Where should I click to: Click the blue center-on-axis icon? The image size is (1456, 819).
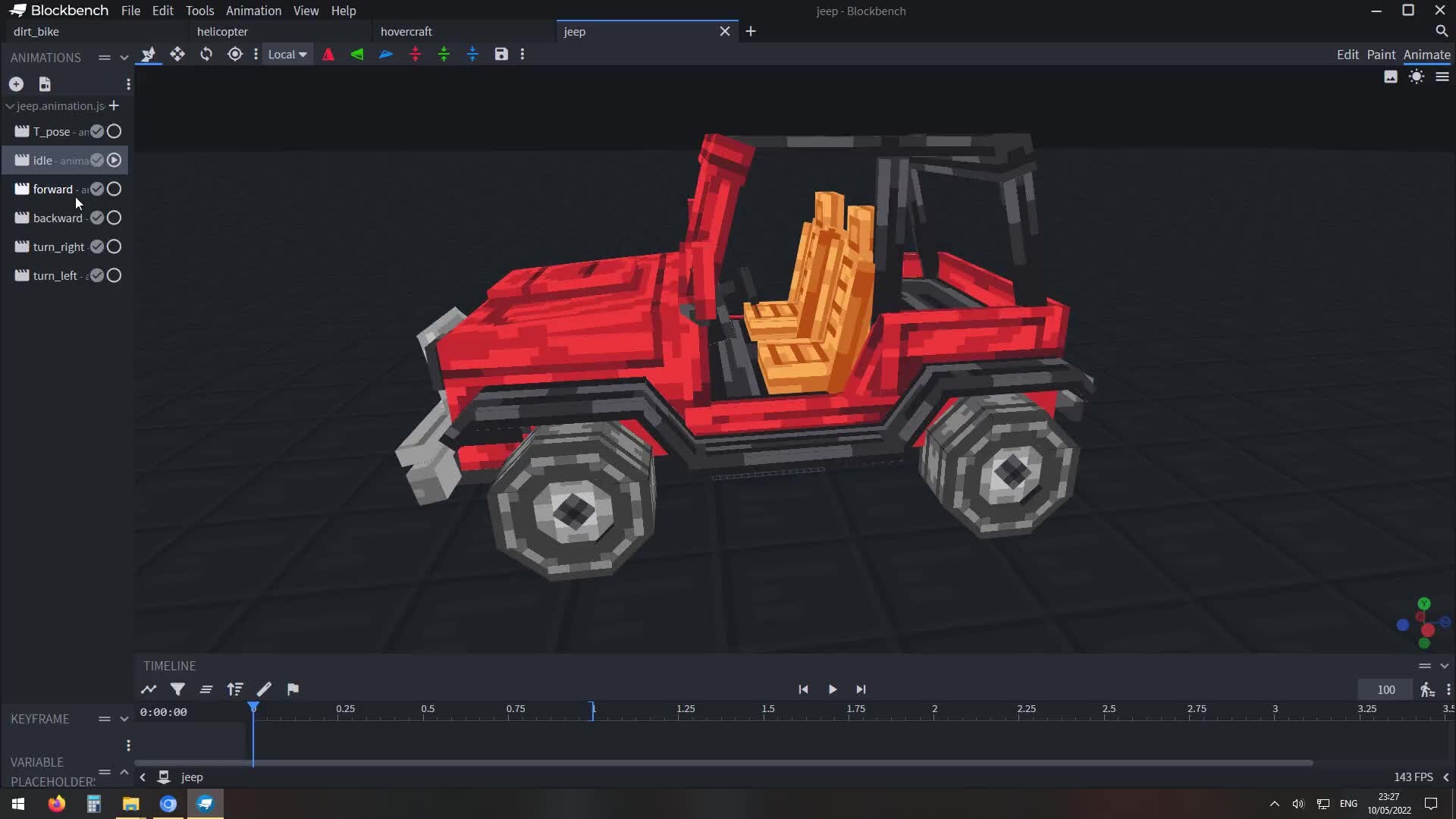click(472, 54)
